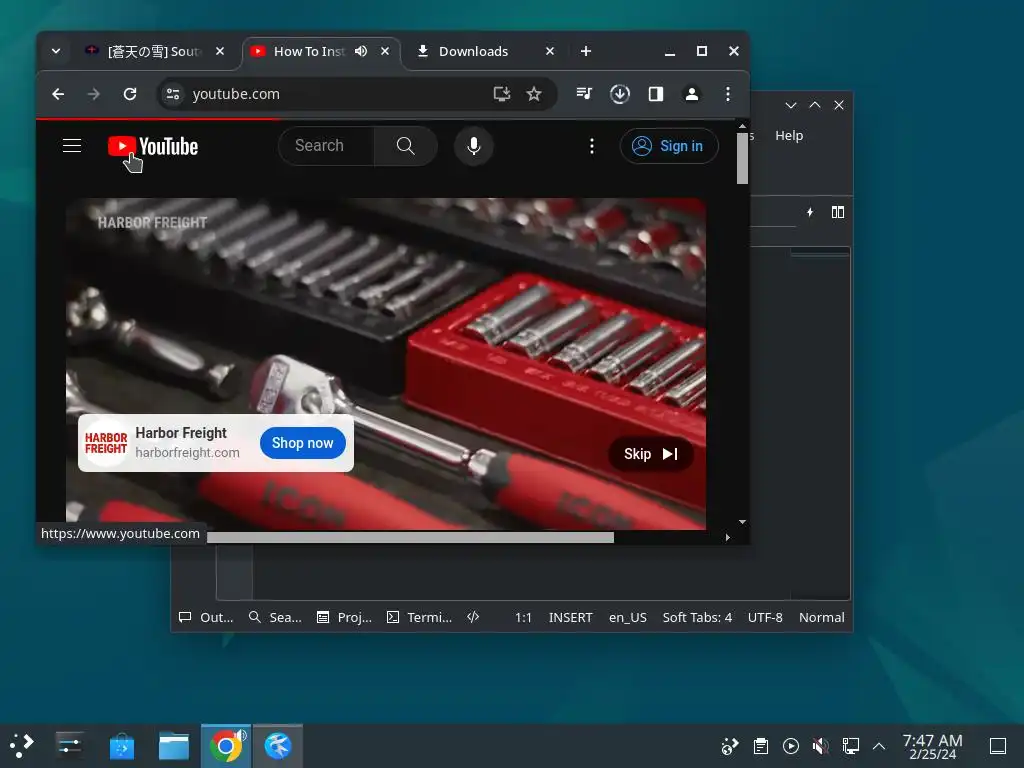
Task: Click the lightning quick-open icon in editor
Action: click(x=810, y=212)
